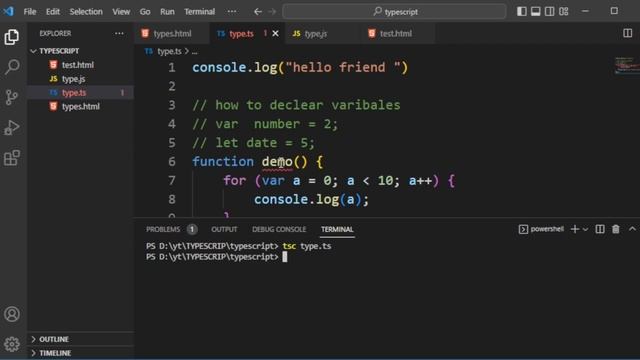Click the console.log hello friend line
The height and width of the screenshot is (360, 640).
pyautogui.click(x=300, y=67)
